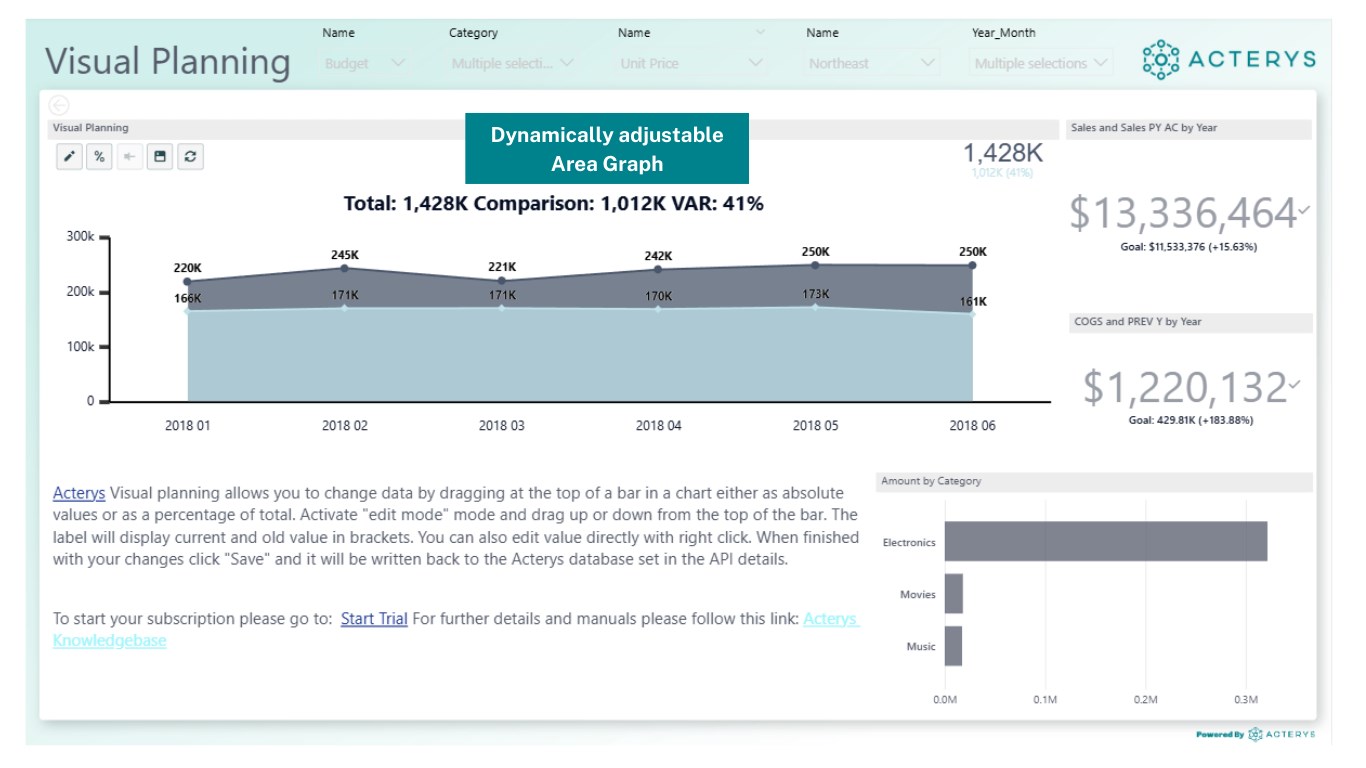Select the Movies bar in Amount by Category

point(954,594)
